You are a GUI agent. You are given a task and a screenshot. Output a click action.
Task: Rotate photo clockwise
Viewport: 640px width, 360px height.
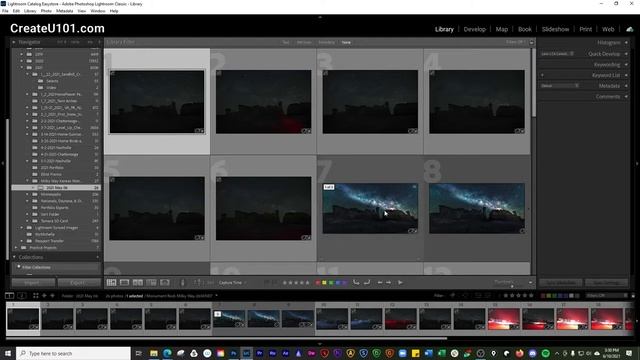tap(367, 282)
